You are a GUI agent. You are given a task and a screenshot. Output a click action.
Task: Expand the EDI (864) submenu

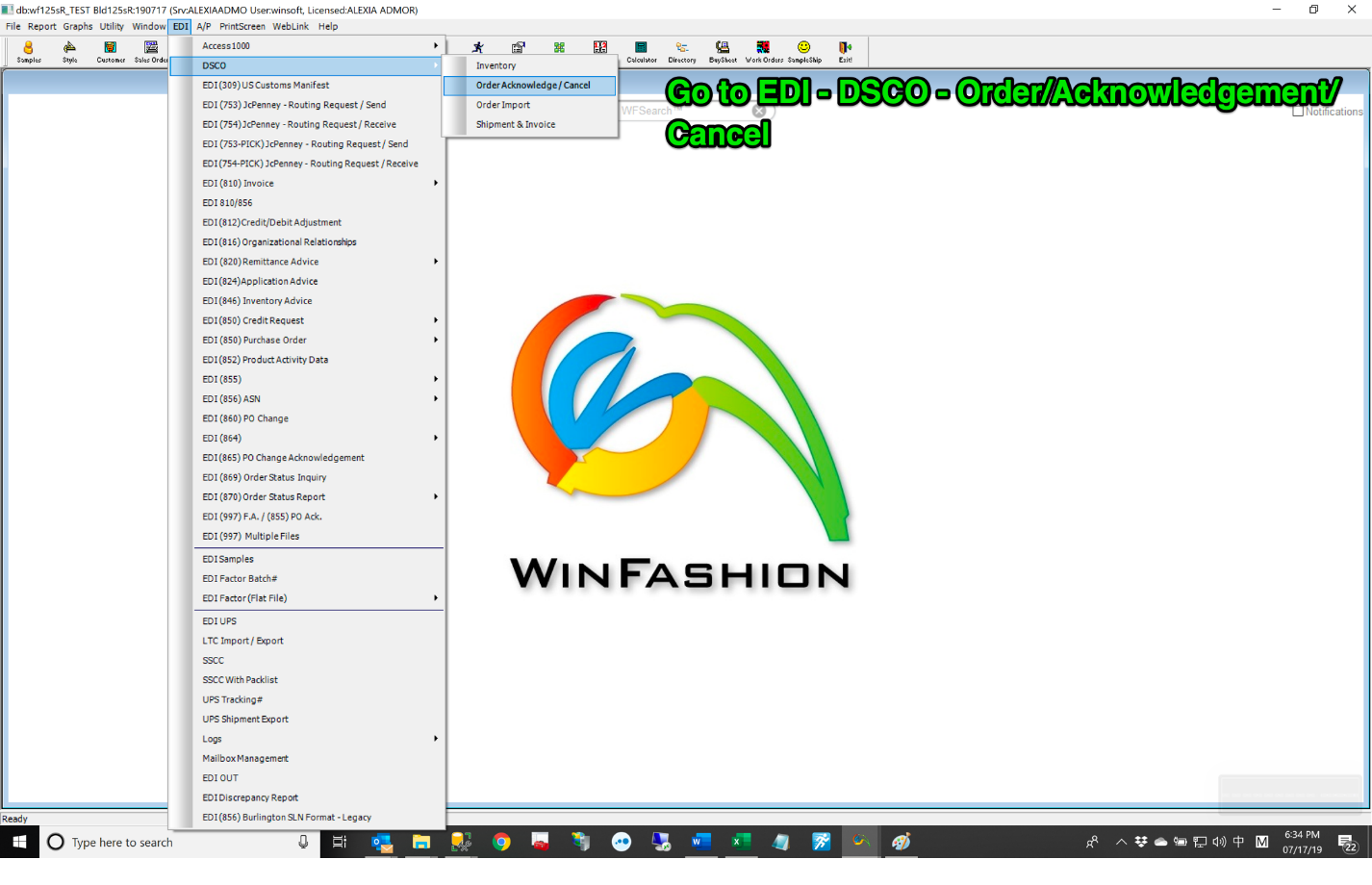[x=436, y=438]
